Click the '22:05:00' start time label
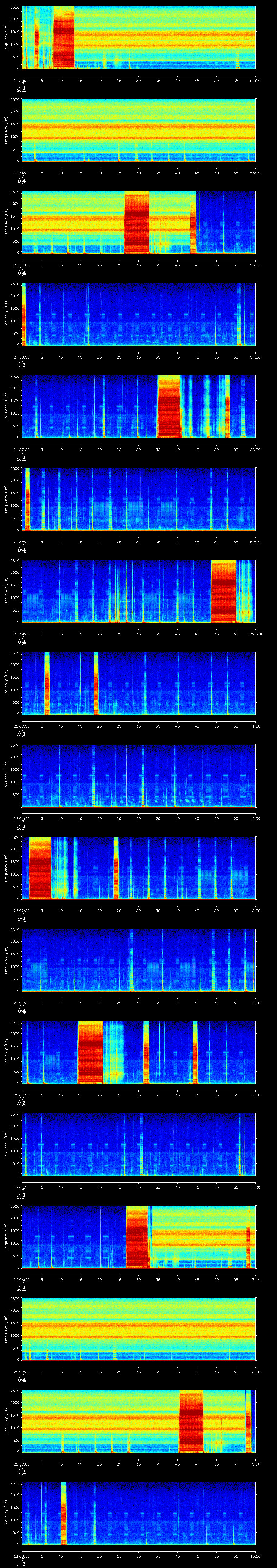277x1568 pixels. coord(22,1187)
